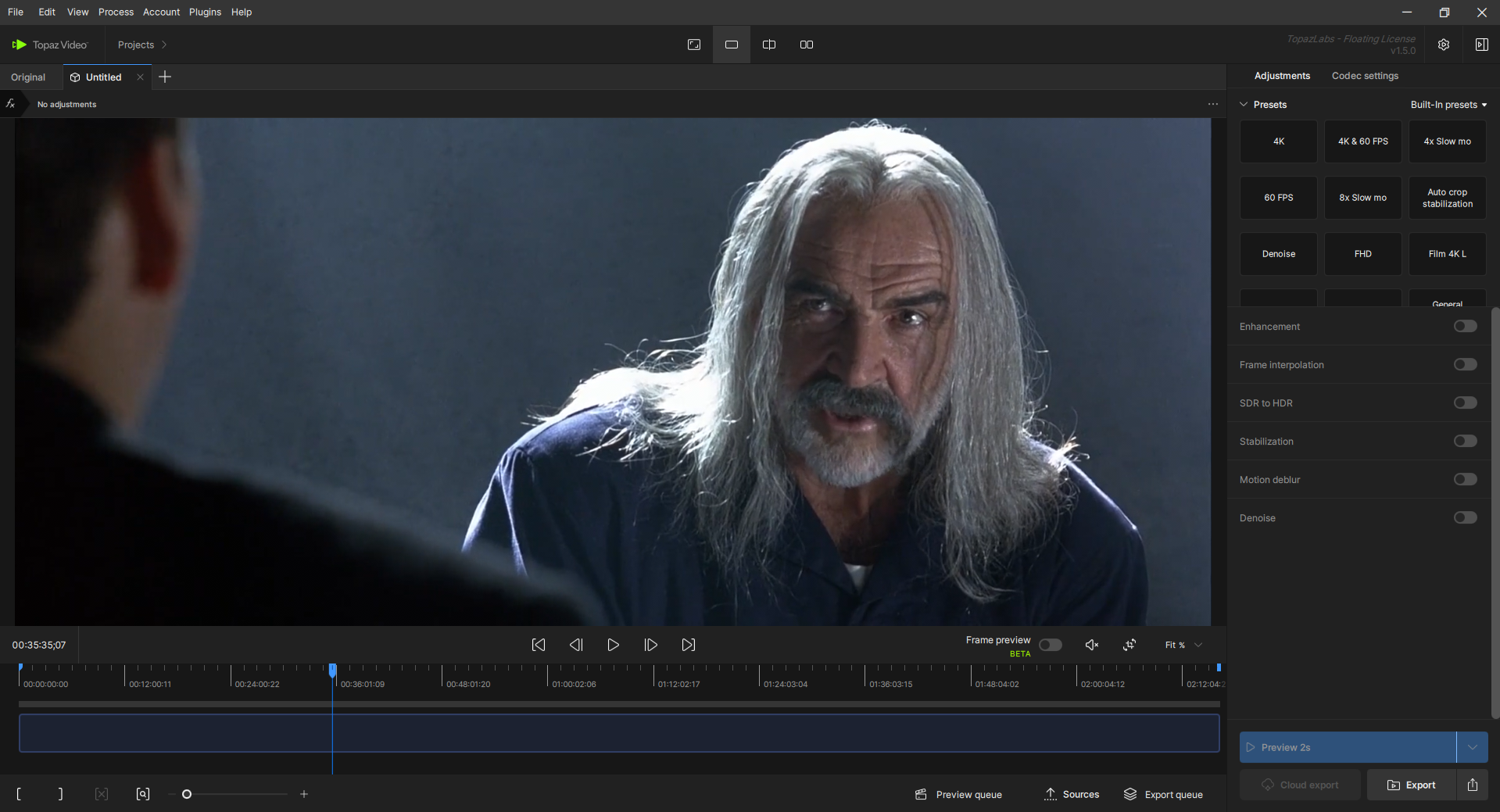
Task: Apply the 4K preset
Action: [x=1279, y=141]
